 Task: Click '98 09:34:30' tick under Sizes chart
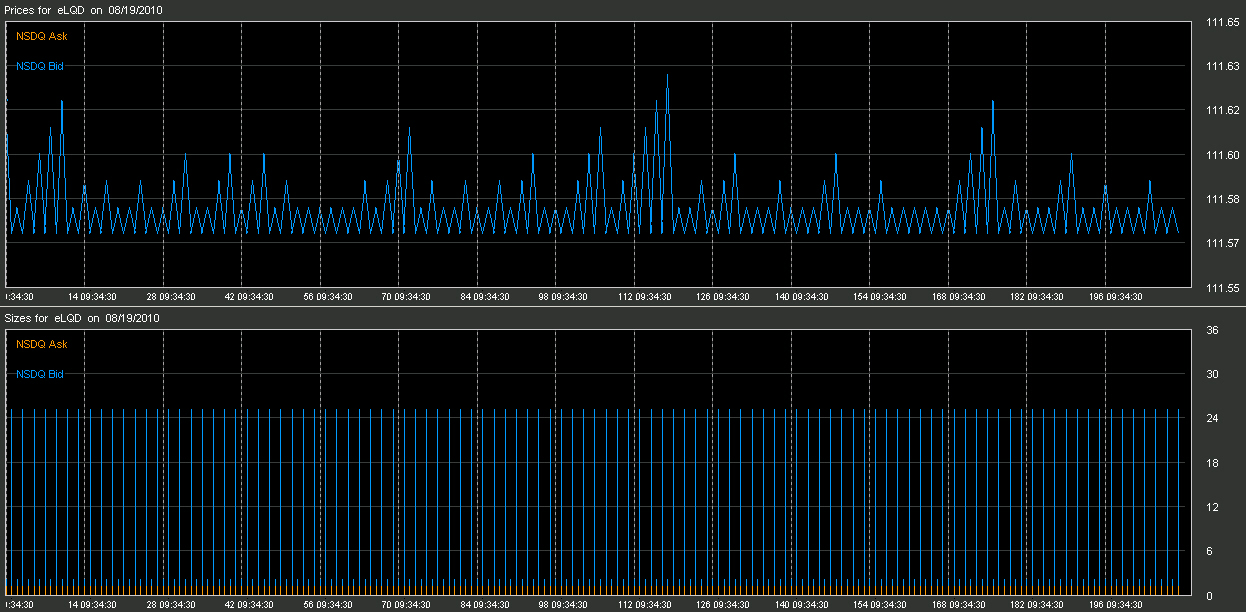pyautogui.click(x=563, y=605)
